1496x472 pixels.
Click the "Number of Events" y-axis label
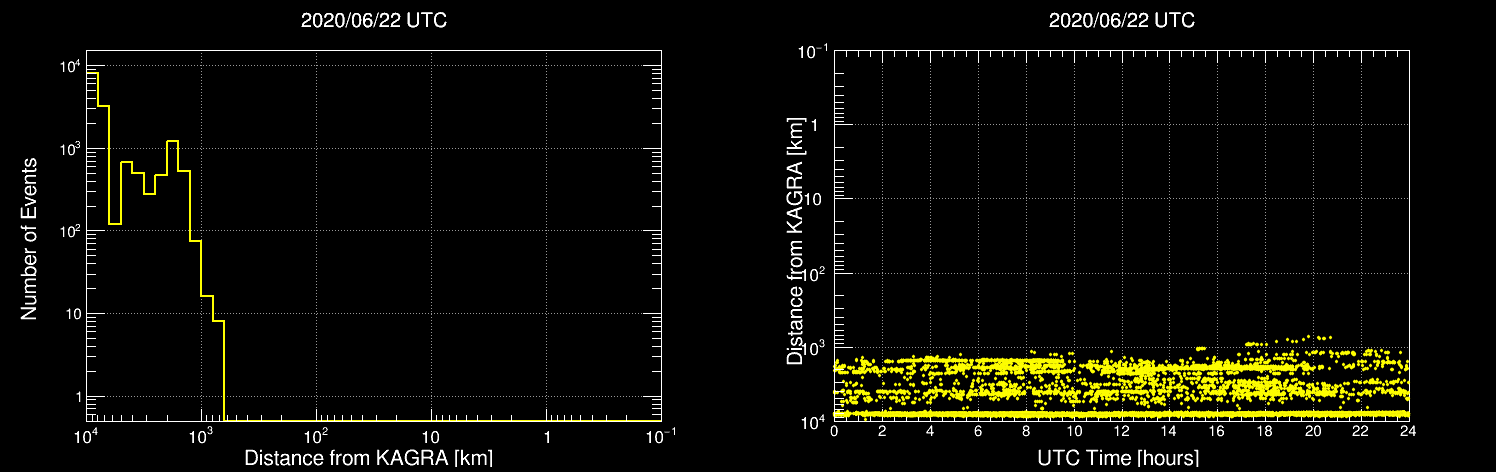tap(30, 238)
